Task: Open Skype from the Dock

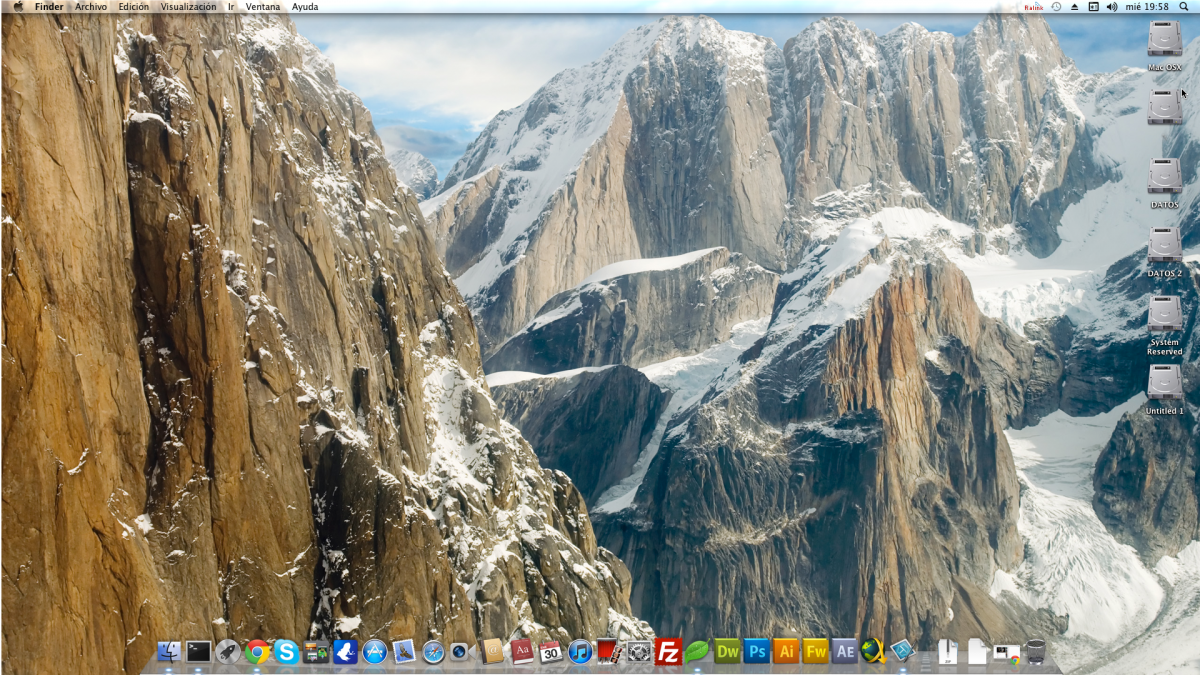Action: tap(285, 652)
